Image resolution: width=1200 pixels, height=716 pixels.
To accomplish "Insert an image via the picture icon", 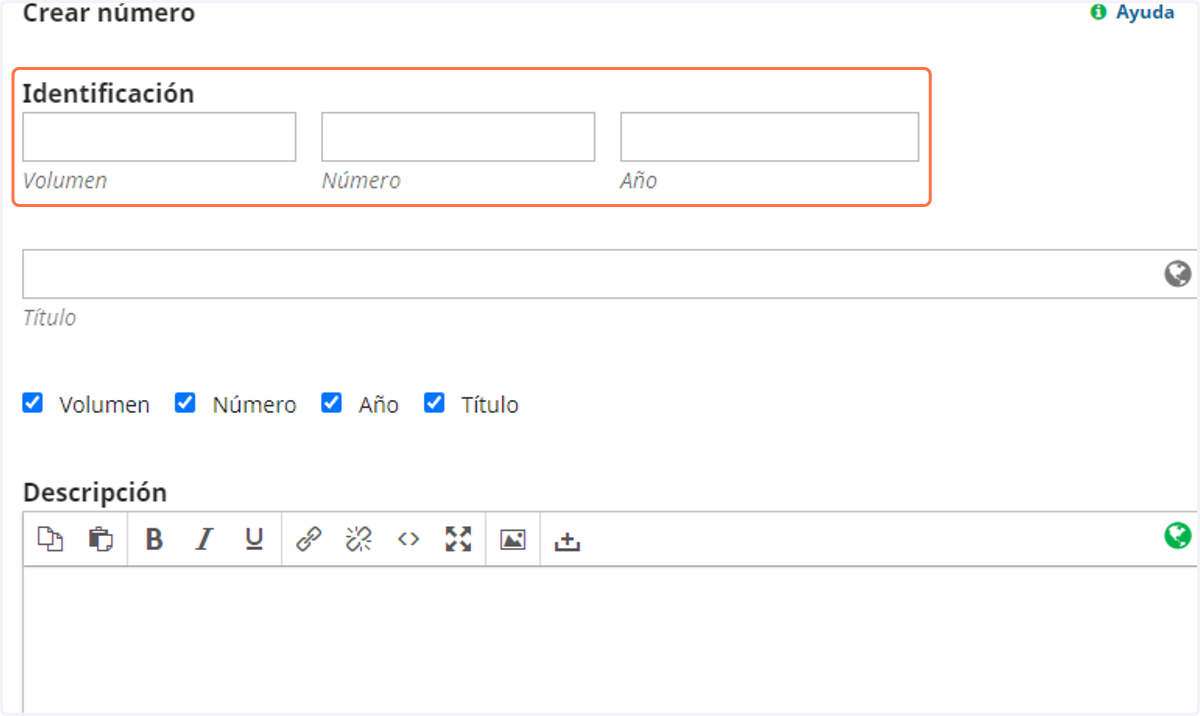I will (513, 540).
